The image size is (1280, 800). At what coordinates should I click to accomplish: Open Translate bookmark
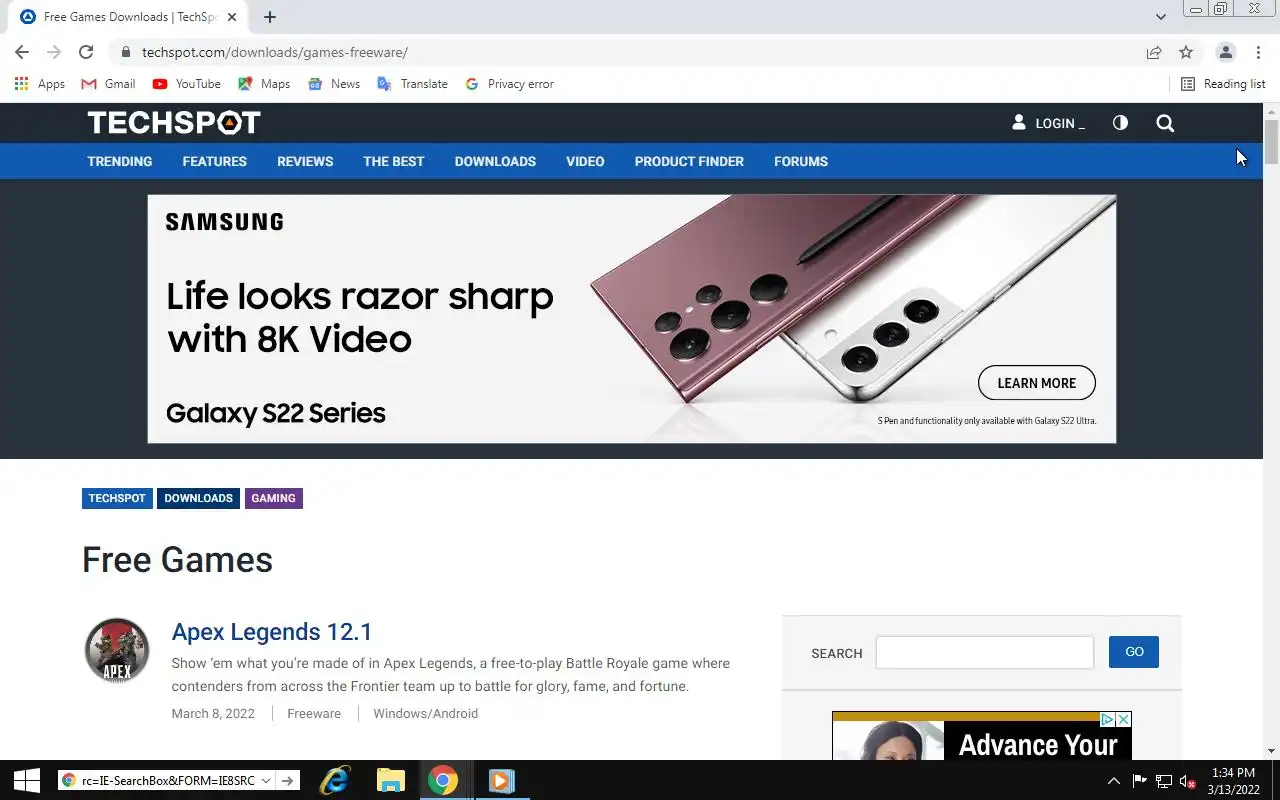pos(412,84)
